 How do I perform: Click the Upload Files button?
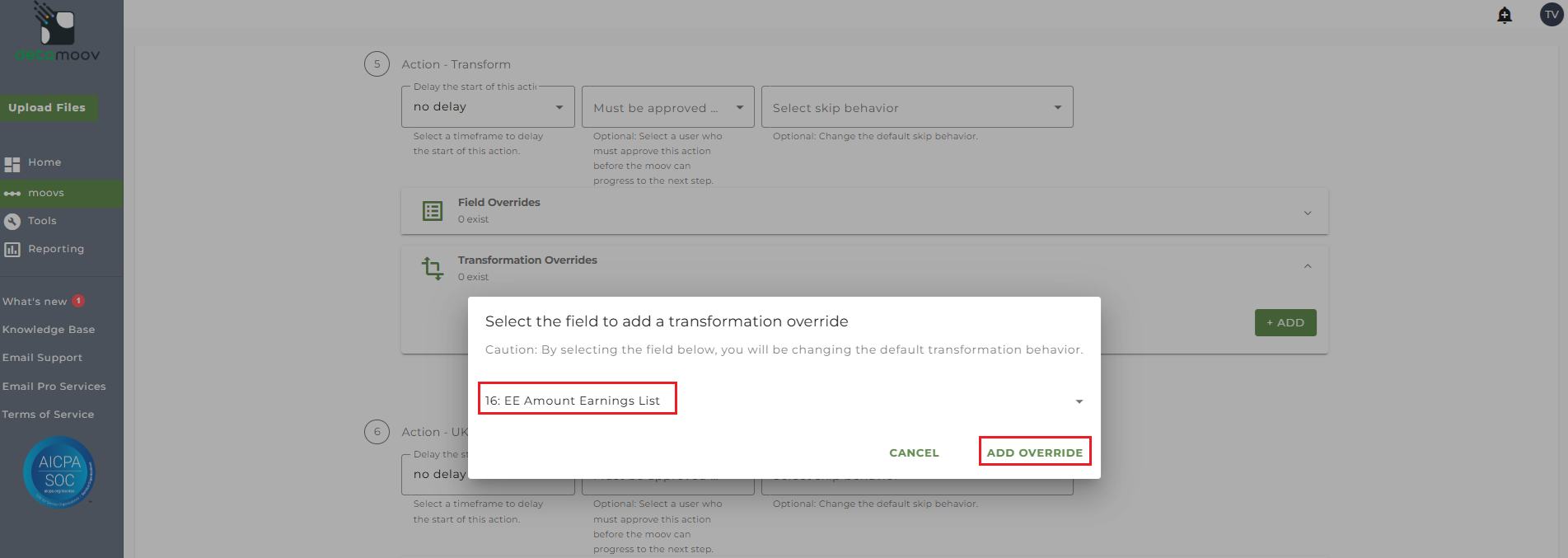[x=47, y=108]
